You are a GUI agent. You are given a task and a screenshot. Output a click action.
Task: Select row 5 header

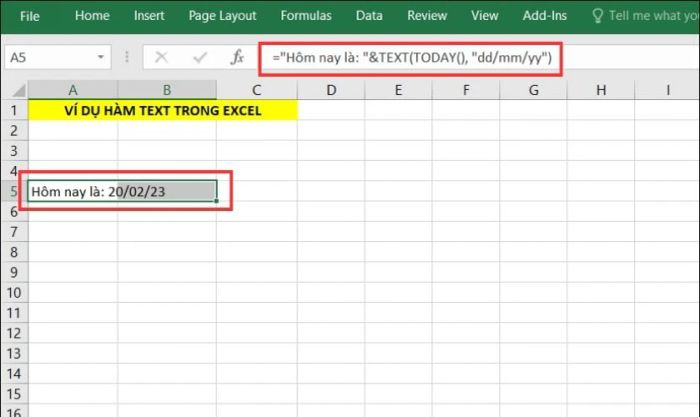(14, 191)
